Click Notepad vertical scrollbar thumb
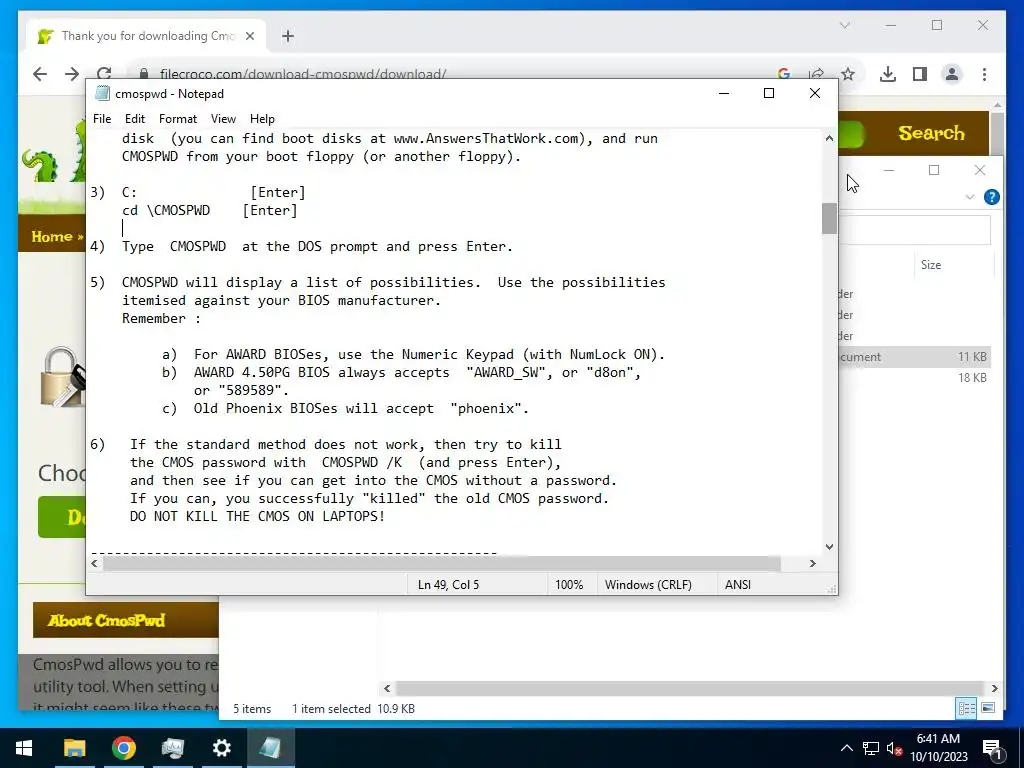This screenshot has width=1024, height=768. point(829,218)
